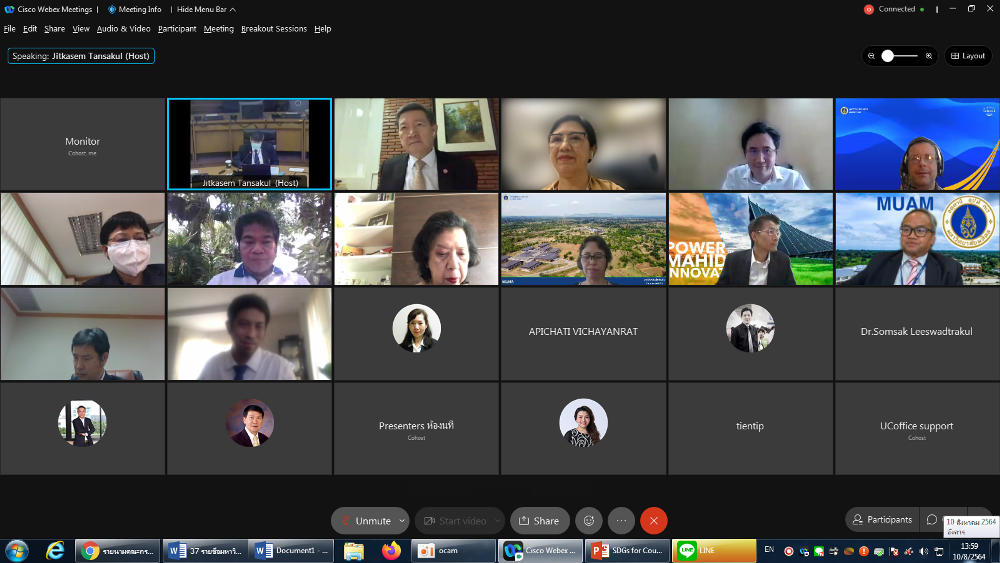Open Firefox from the taskbar

(x=390, y=551)
